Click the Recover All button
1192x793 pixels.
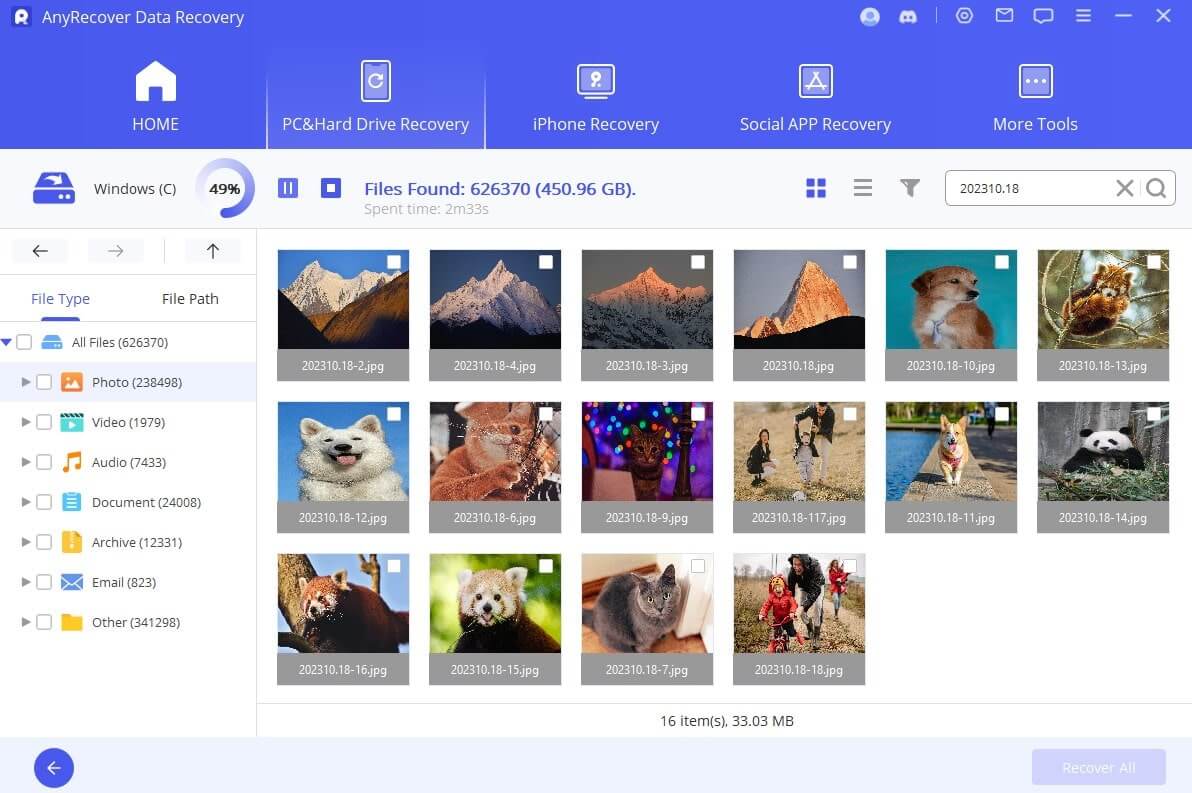coord(1098,767)
